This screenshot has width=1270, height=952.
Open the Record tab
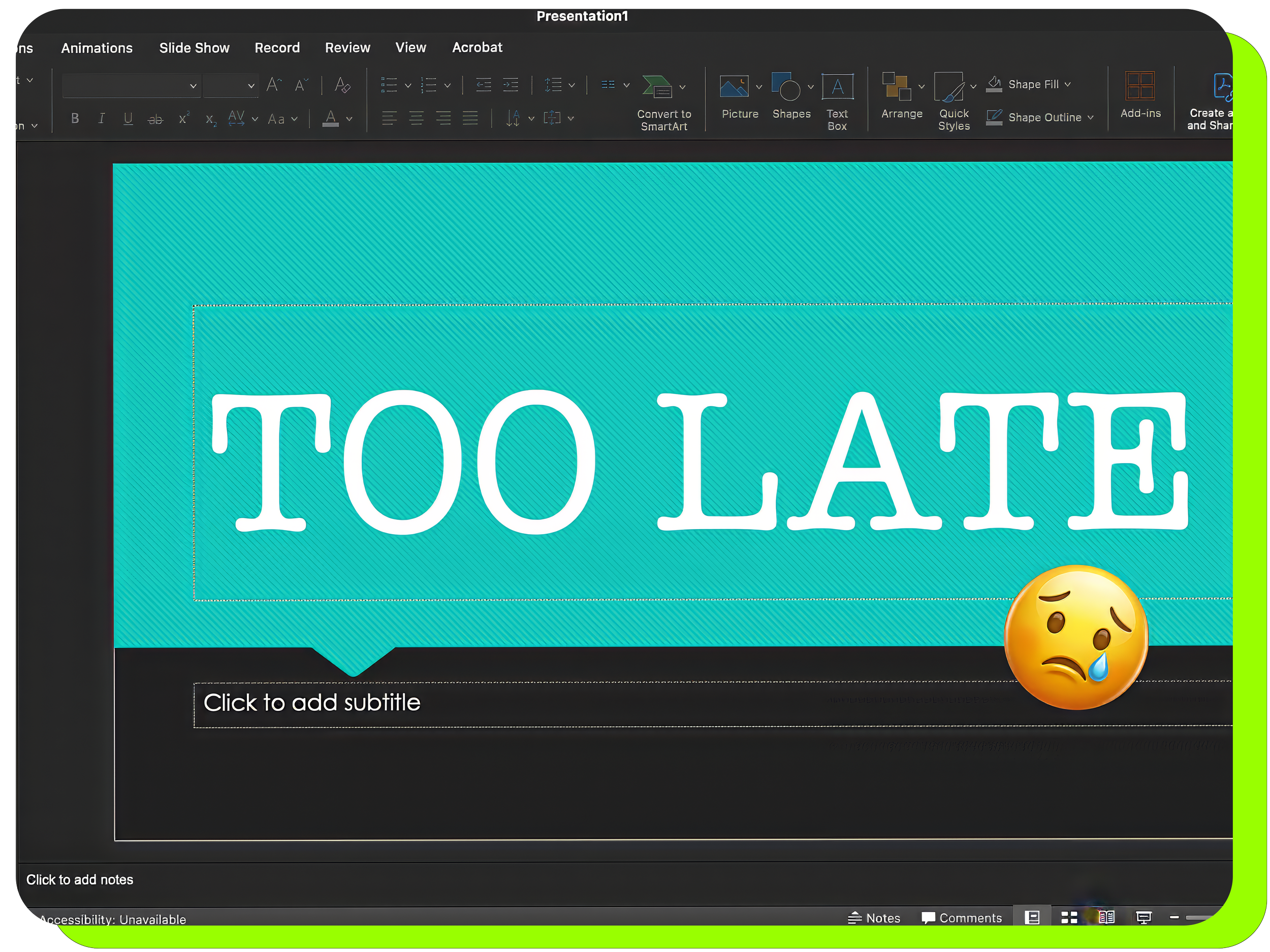pyautogui.click(x=277, y=48)
